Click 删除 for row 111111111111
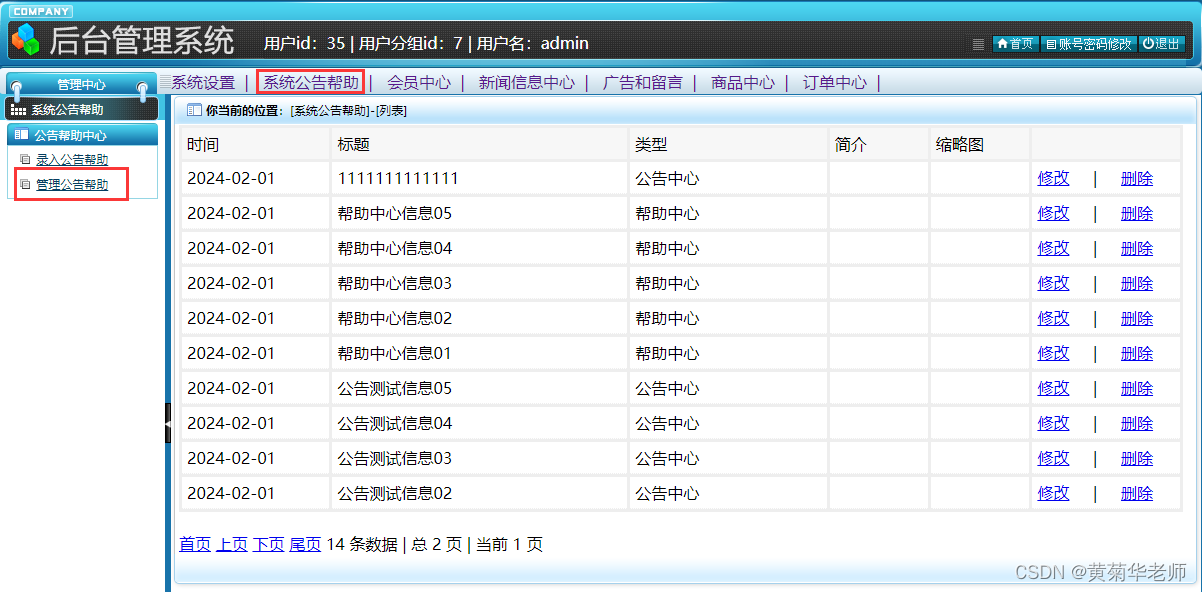The height and width of the screenshot is (592, 1202). tap(1137, 179)
